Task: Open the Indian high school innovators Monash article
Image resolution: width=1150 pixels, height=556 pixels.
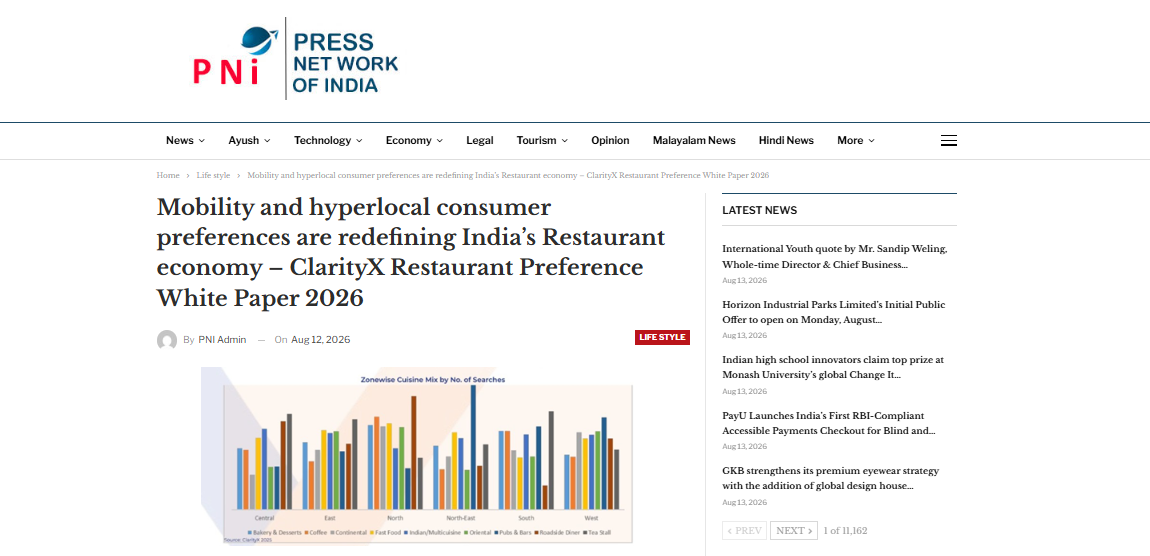Action: pos(832,367)
